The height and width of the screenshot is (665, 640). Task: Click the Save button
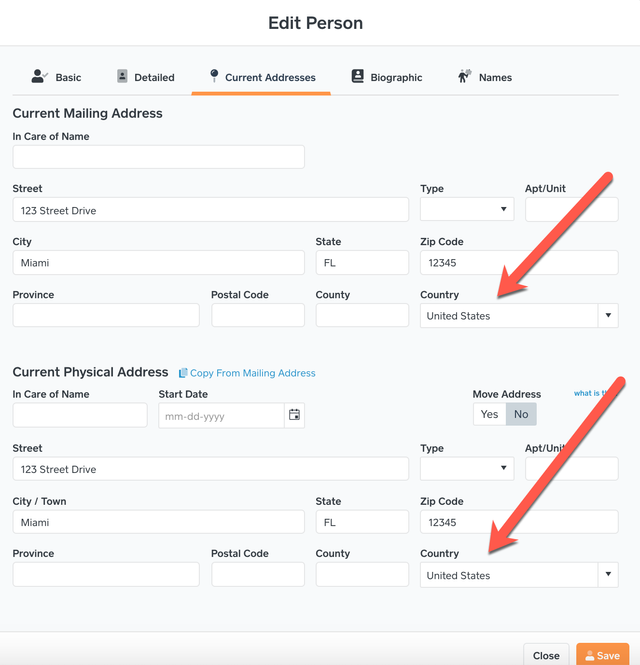click(602, 655)
